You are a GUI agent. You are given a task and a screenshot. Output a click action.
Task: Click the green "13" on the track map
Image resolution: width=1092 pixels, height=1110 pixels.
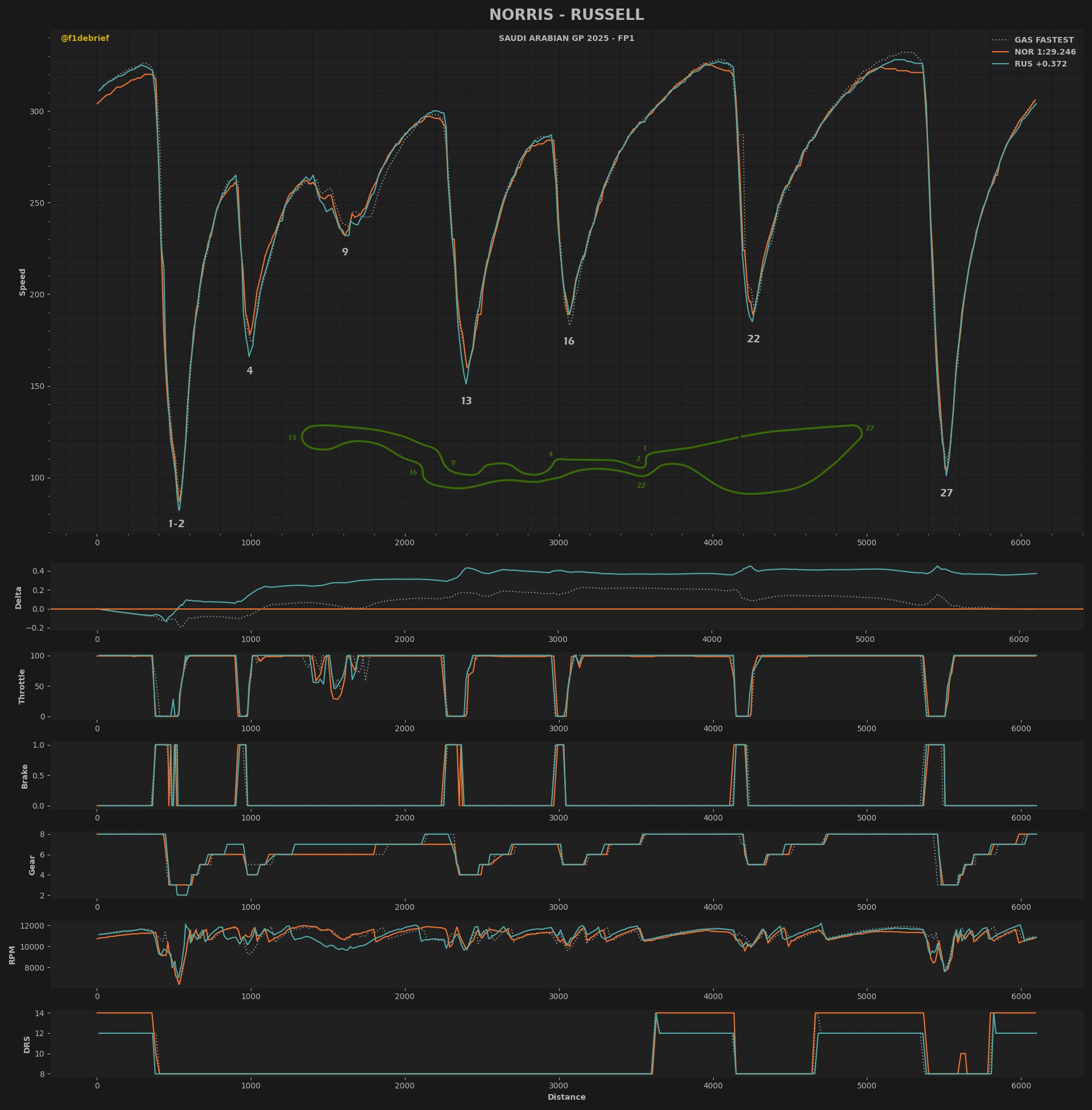point(292,438)
